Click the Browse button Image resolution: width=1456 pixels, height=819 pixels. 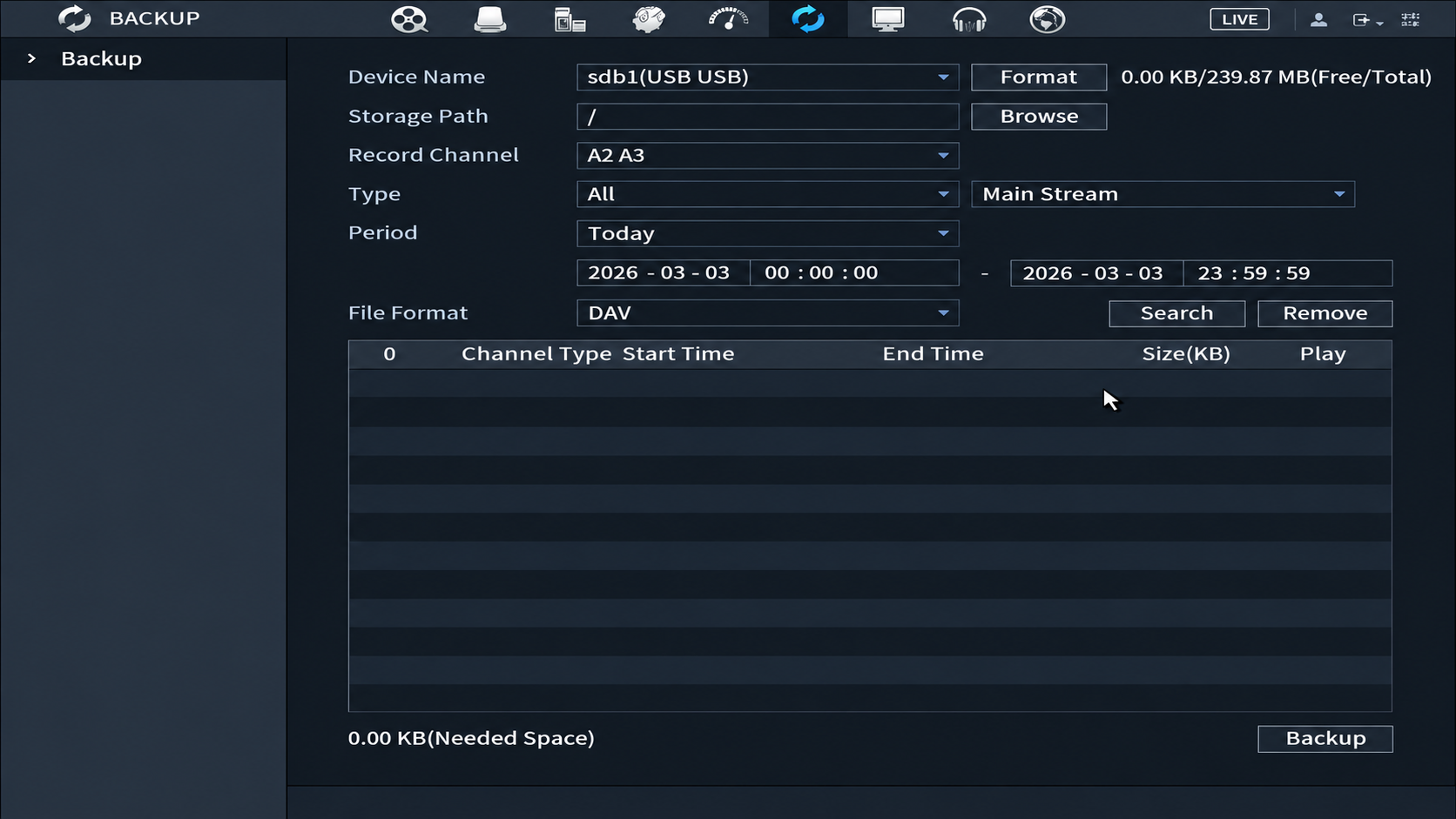(x=1039, y=116)
